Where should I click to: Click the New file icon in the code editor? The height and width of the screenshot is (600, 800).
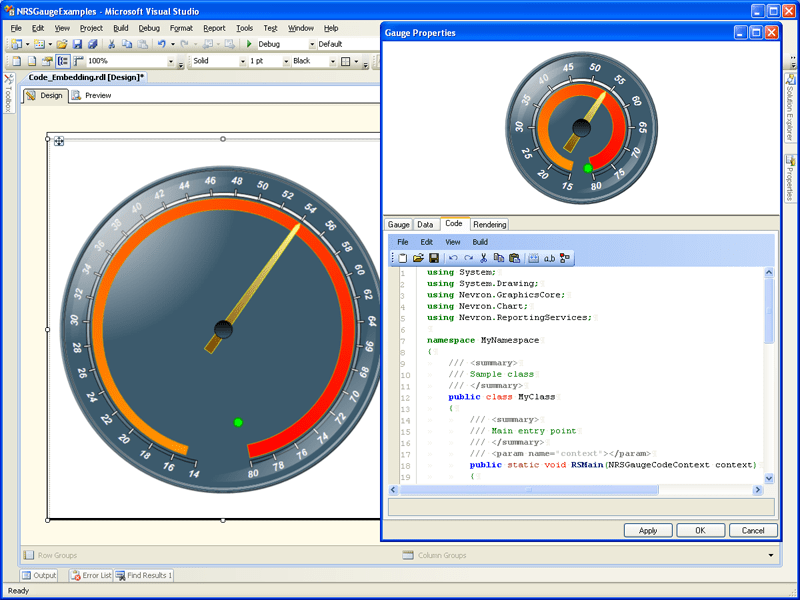point(402,258)
